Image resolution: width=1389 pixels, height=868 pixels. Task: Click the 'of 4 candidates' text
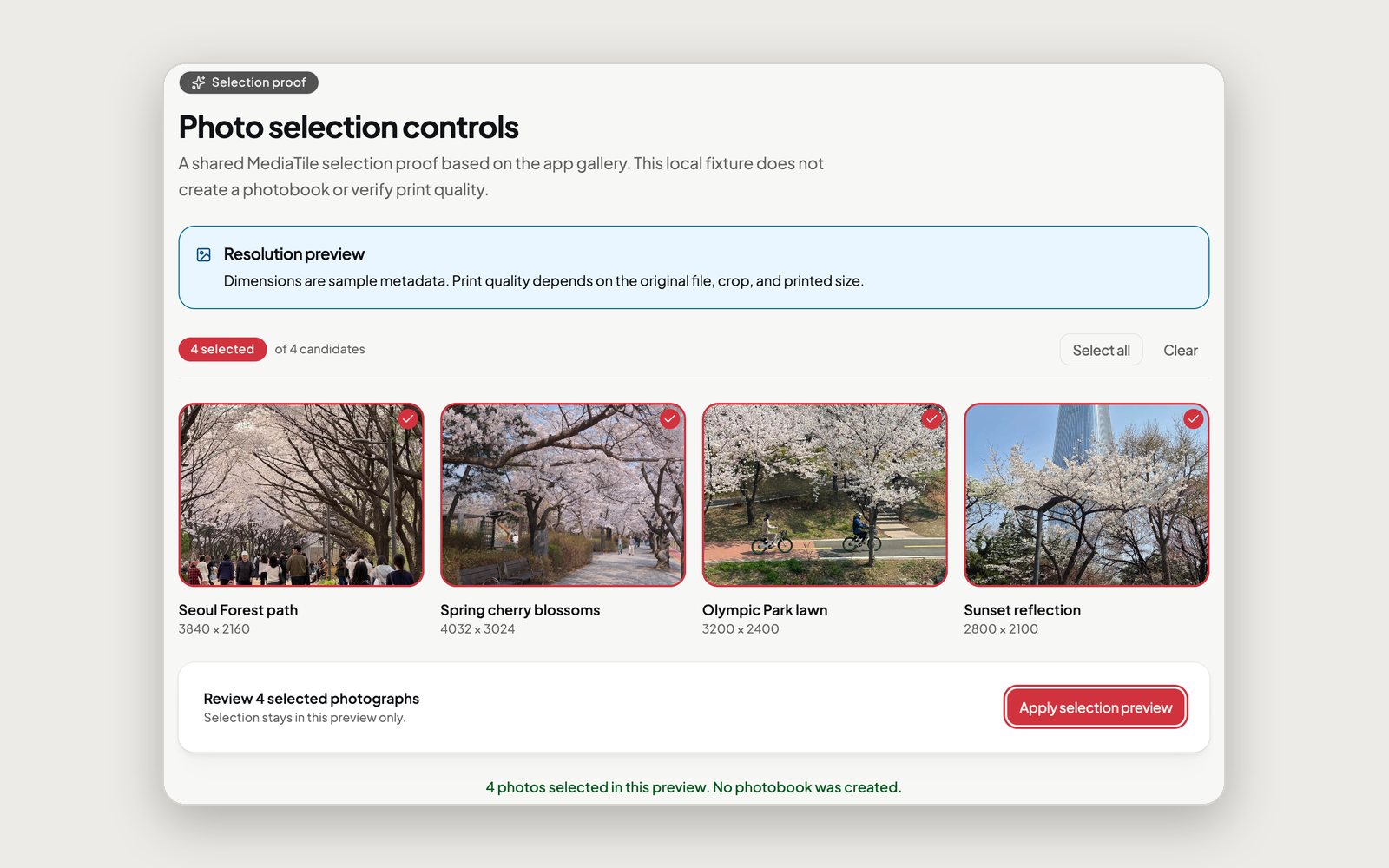coord(319,349)
